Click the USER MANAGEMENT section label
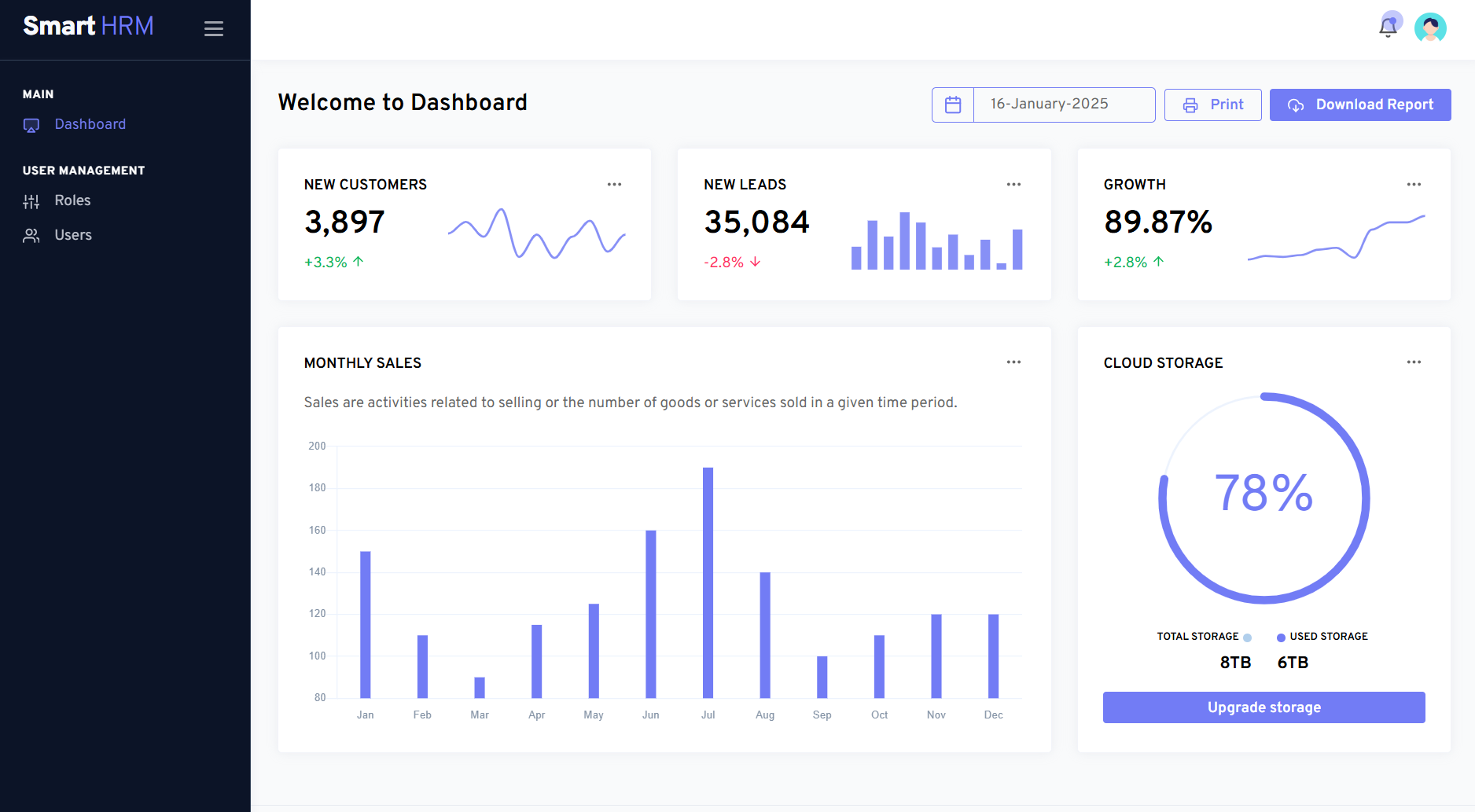Screen dimensions: 1475x812 tap(83, 171)
